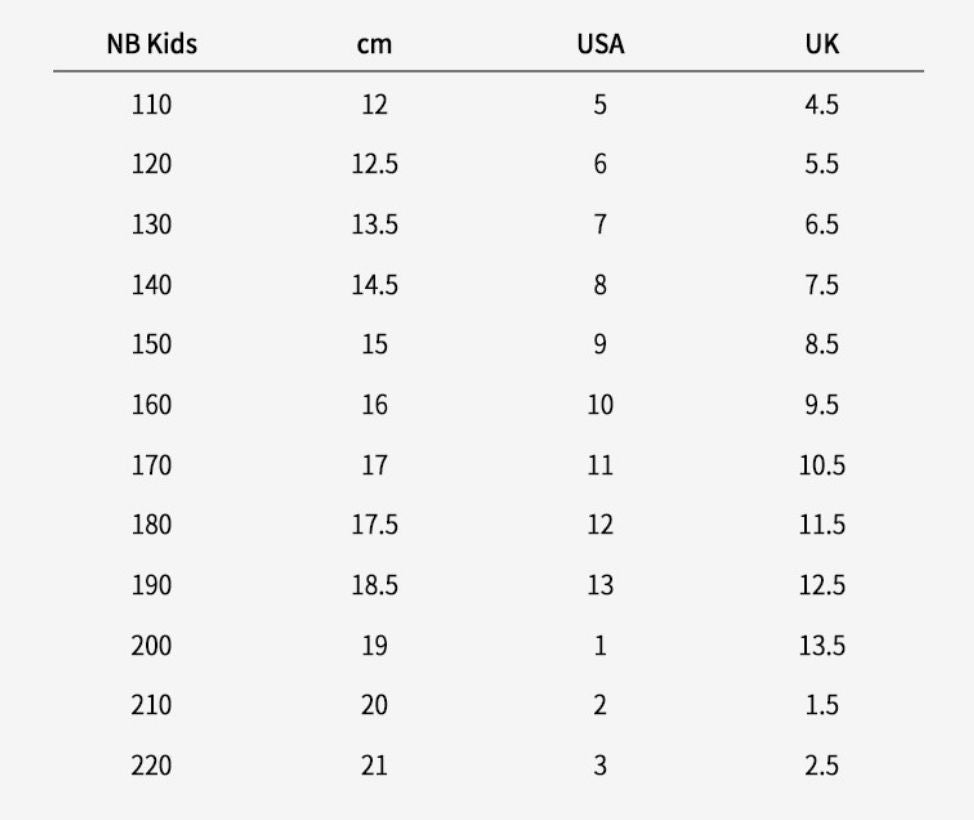Click the 18.5 cm value
Viewport: 974px width, 820px height.
(x=374, y=585)
